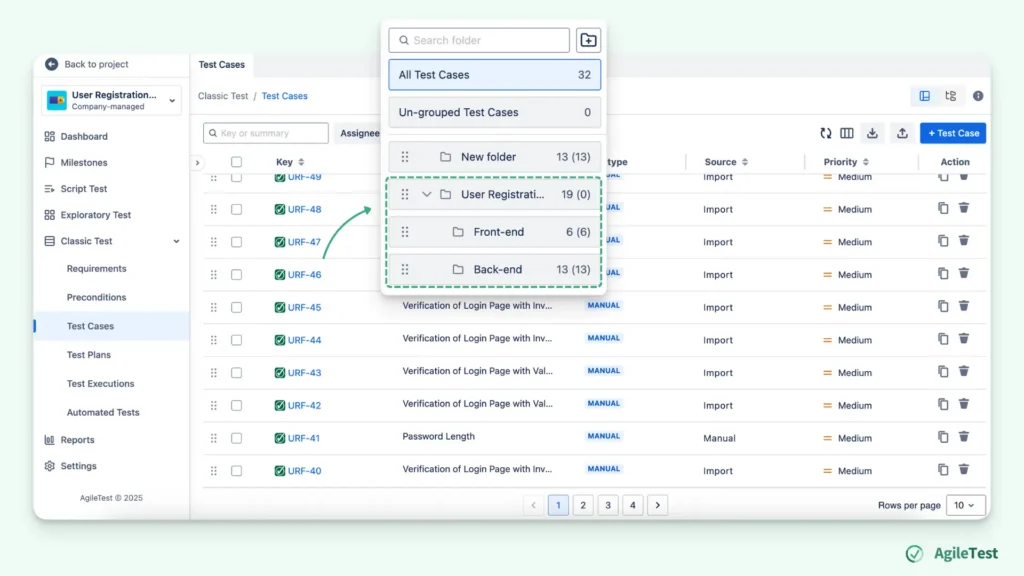
Task: Open the User Registration project dropdown
Action: [111, 101]
